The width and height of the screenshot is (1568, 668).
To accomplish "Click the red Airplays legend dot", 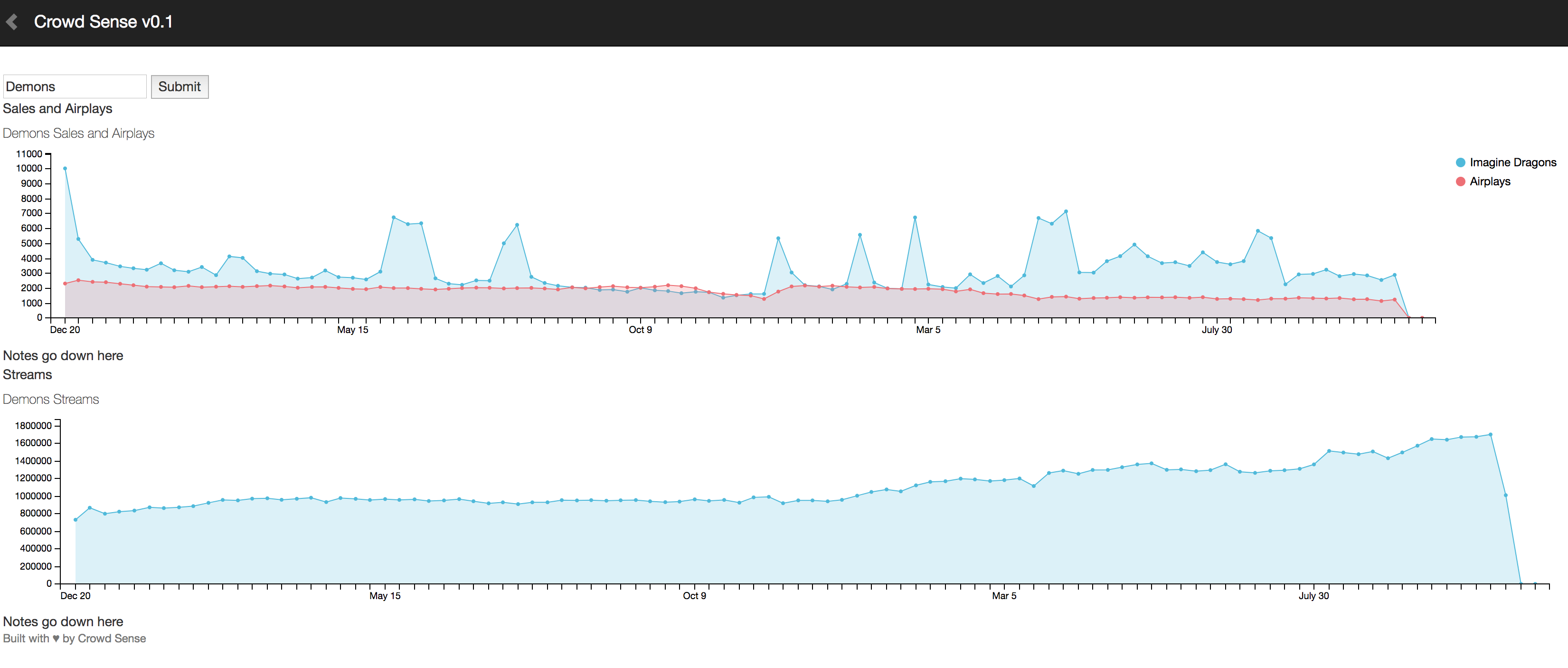I will click(1460, 181).
